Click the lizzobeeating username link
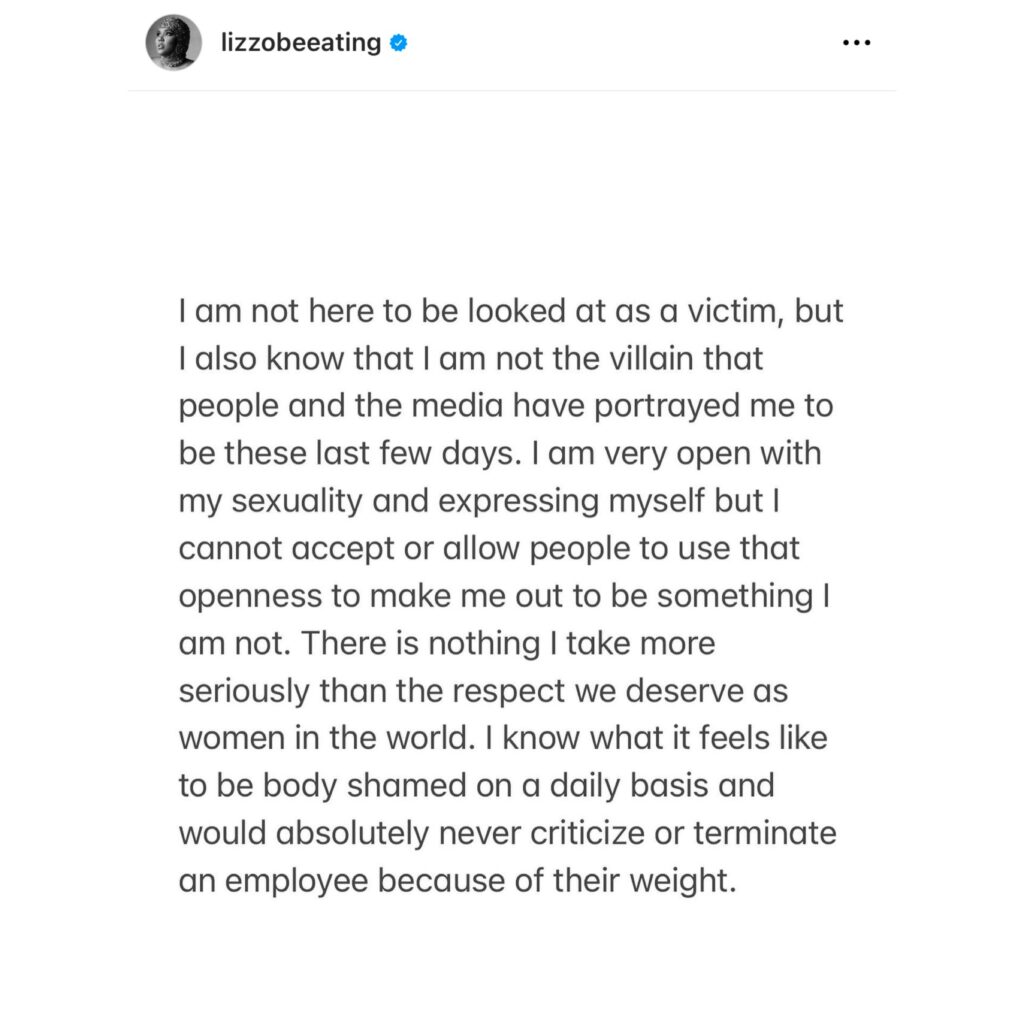Image resolution: width=1024 pixels, height=1024 pixels. tap(300, 43)
